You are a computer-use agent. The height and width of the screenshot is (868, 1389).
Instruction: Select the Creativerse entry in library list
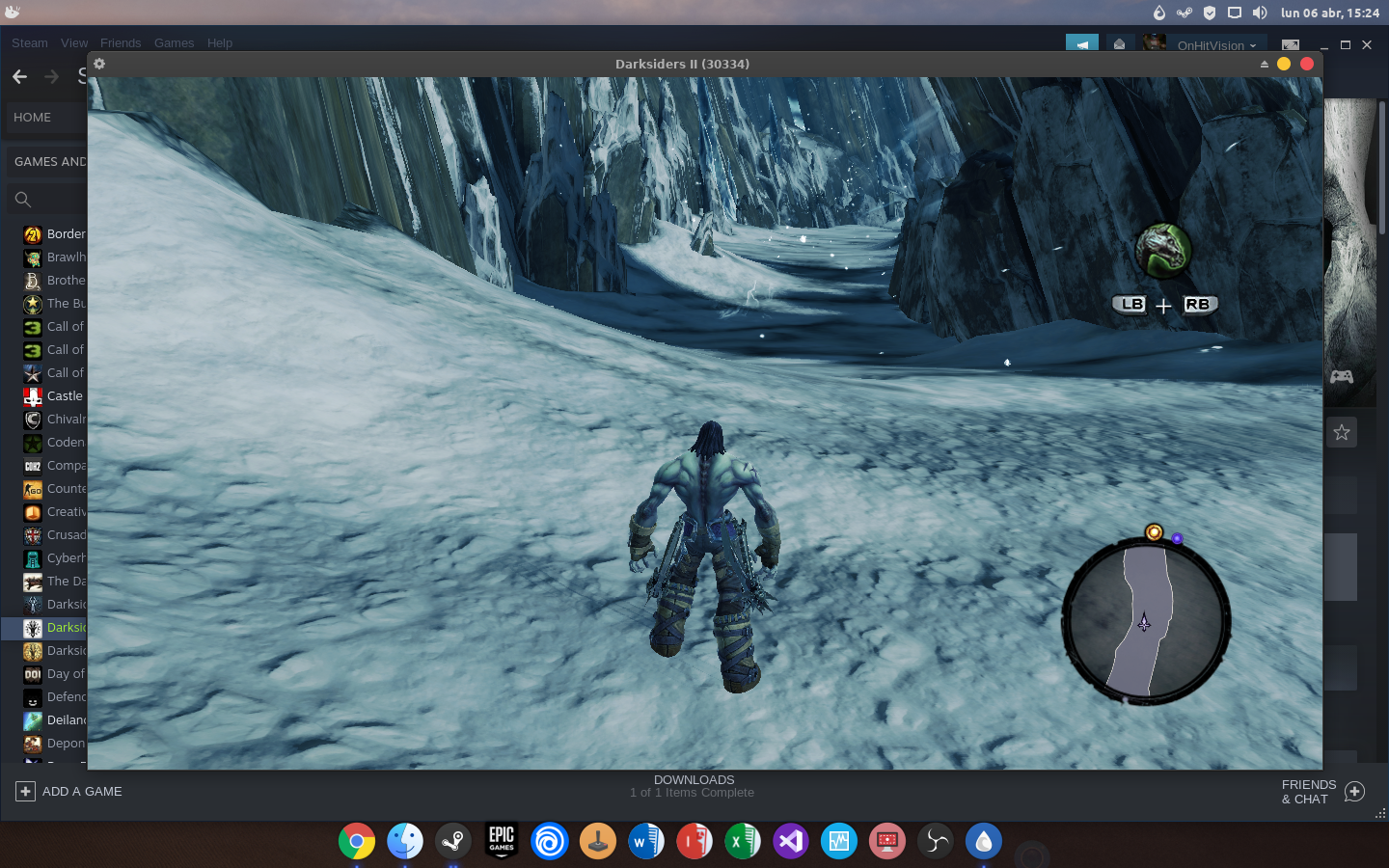click(x=54, y=512)
